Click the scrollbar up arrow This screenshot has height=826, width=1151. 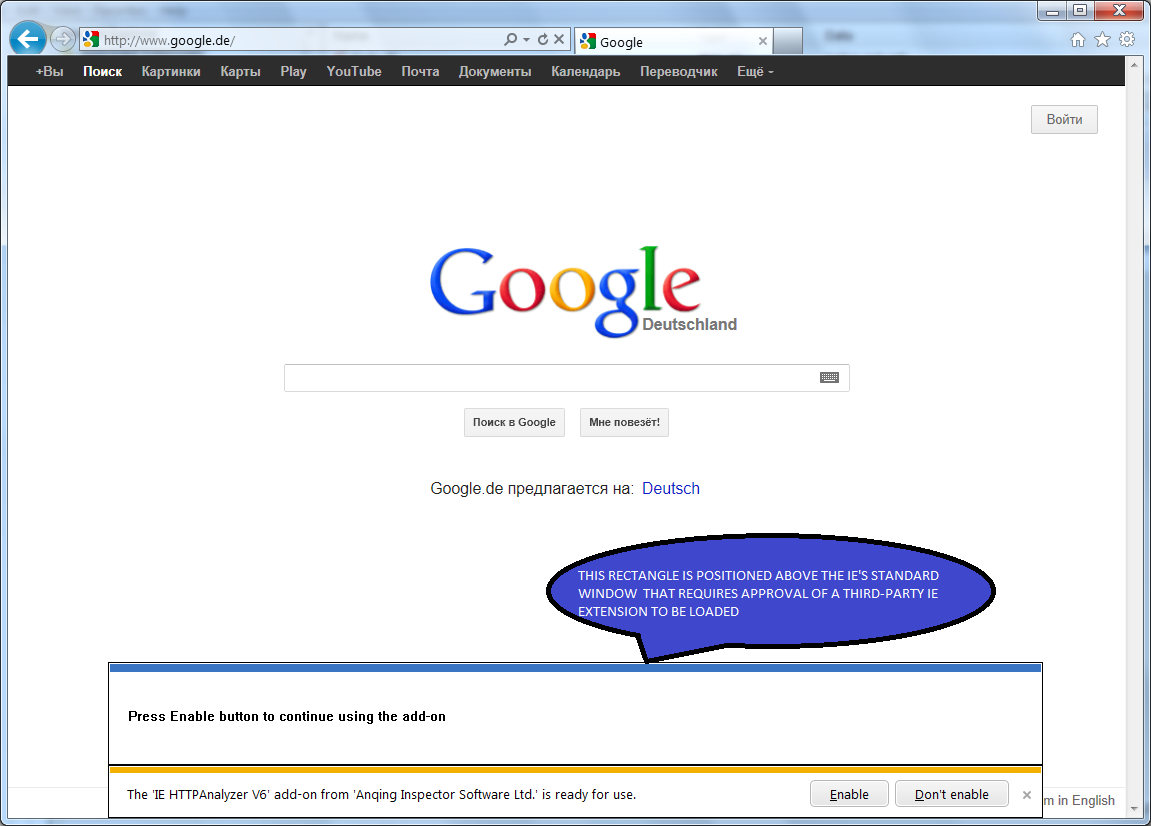click(1134, 65)
